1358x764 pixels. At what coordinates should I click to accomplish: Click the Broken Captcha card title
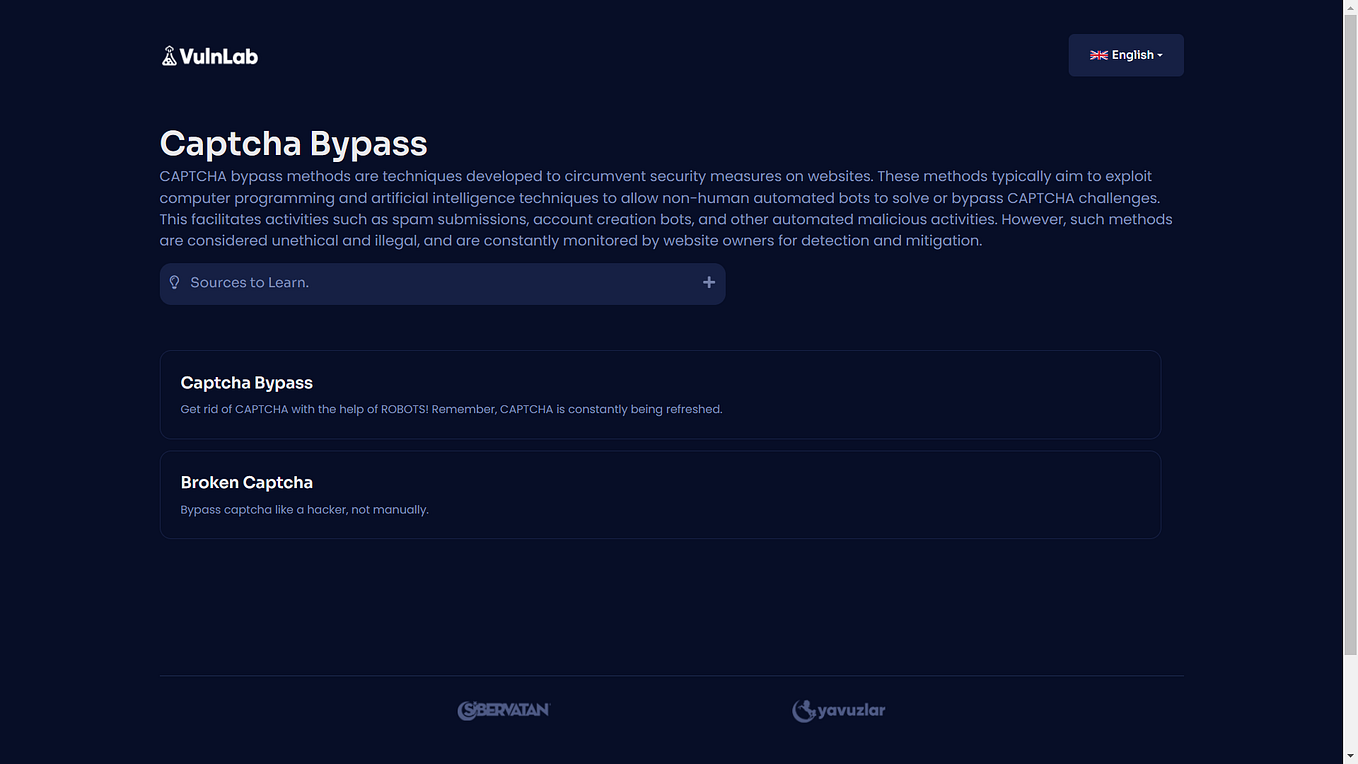pyautogui.click(x=247, y=482)
